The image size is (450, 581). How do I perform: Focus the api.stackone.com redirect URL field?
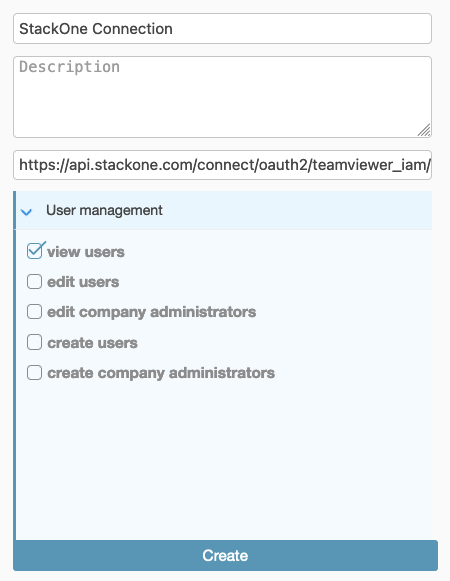[222, 165]
